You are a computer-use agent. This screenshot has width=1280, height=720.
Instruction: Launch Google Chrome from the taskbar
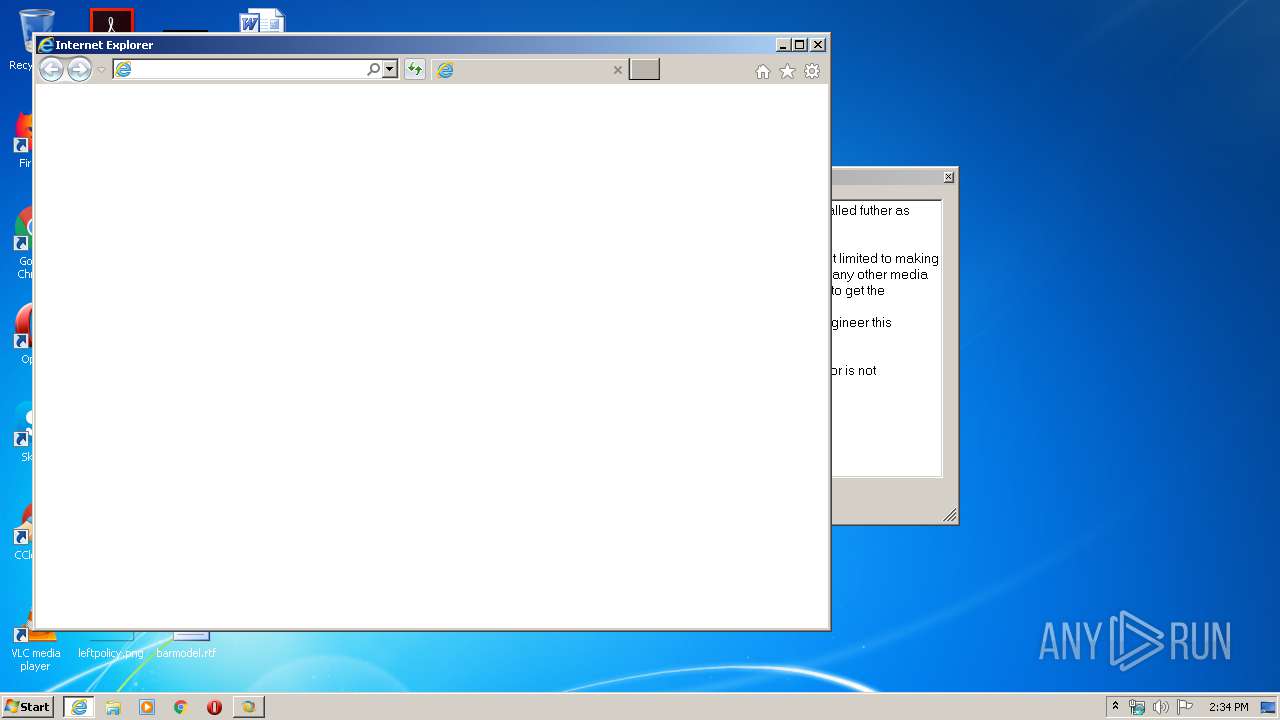(x=181, y=707)
